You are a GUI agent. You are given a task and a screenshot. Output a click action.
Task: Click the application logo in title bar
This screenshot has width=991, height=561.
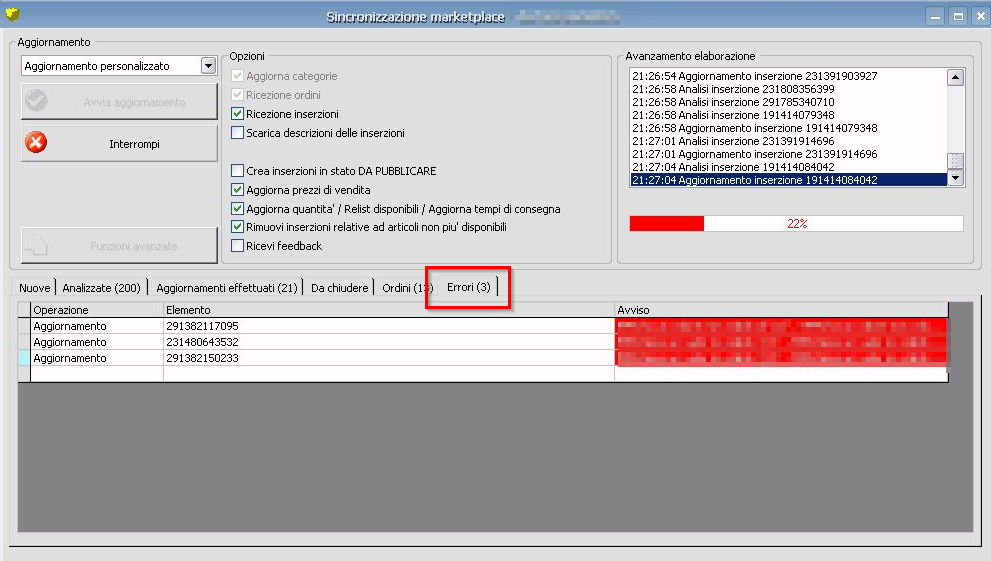pos(12,14)
